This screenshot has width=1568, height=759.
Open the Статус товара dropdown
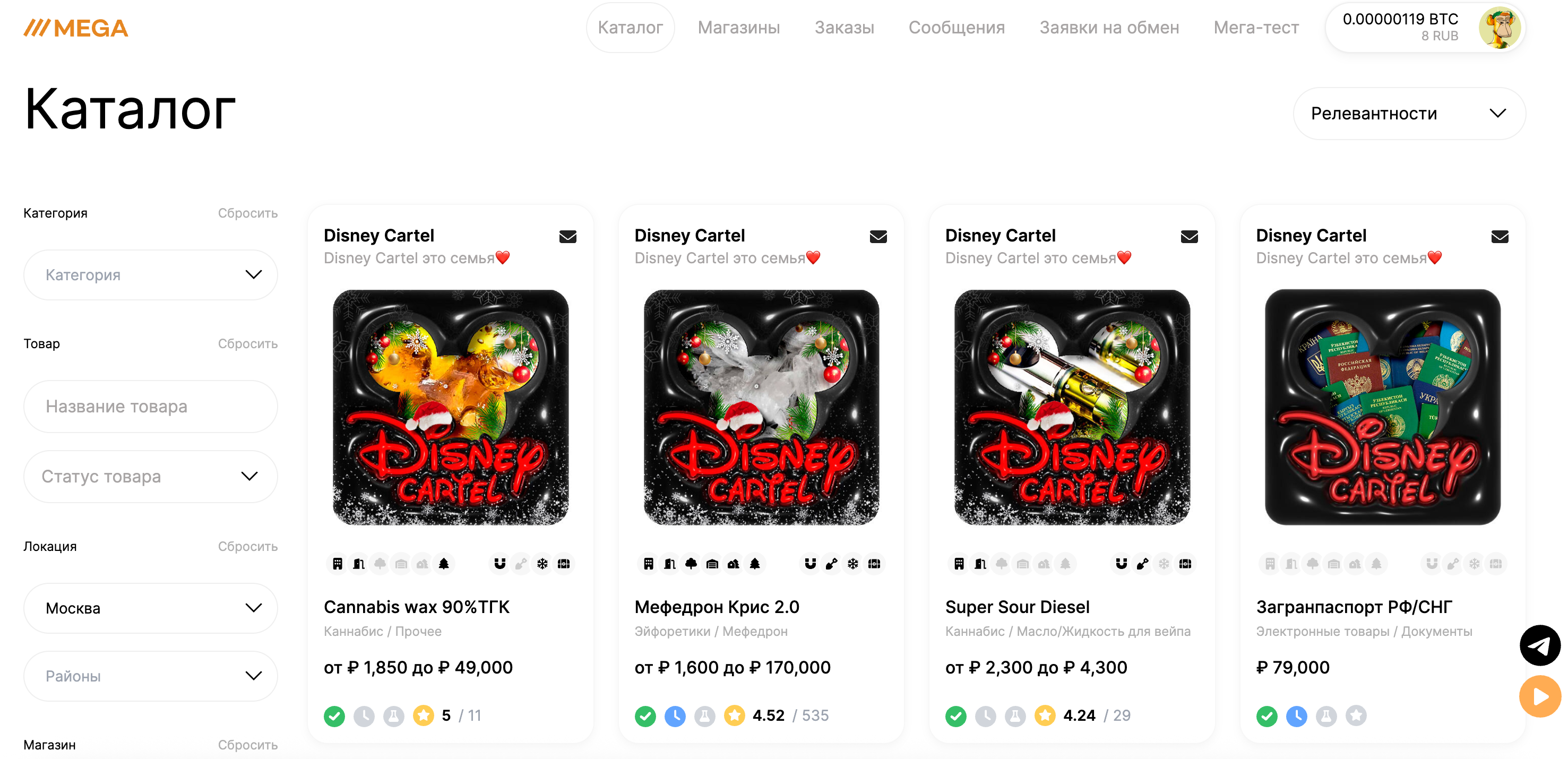150,476
